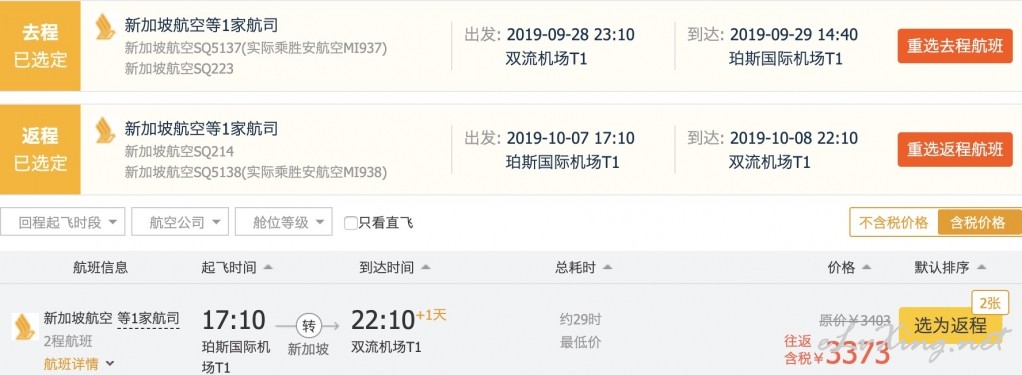Open the 舱位等级 dropdown
Viewport: 1022px width, 375px height.
pyautogui.click(x=284, y=222)
